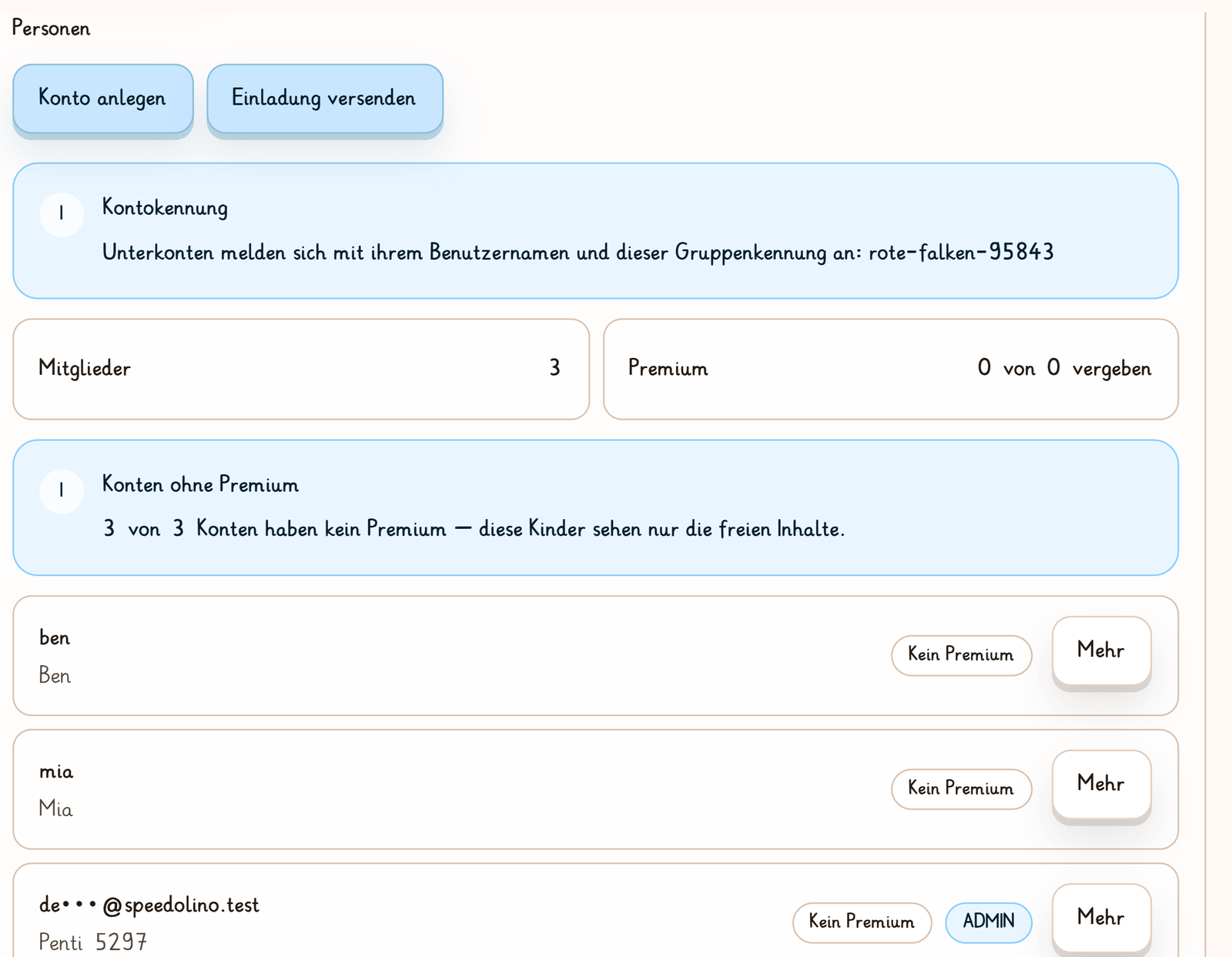1232x957 pixels.
Task: Click the Mitglieder count card
Action: pos(301,369)
